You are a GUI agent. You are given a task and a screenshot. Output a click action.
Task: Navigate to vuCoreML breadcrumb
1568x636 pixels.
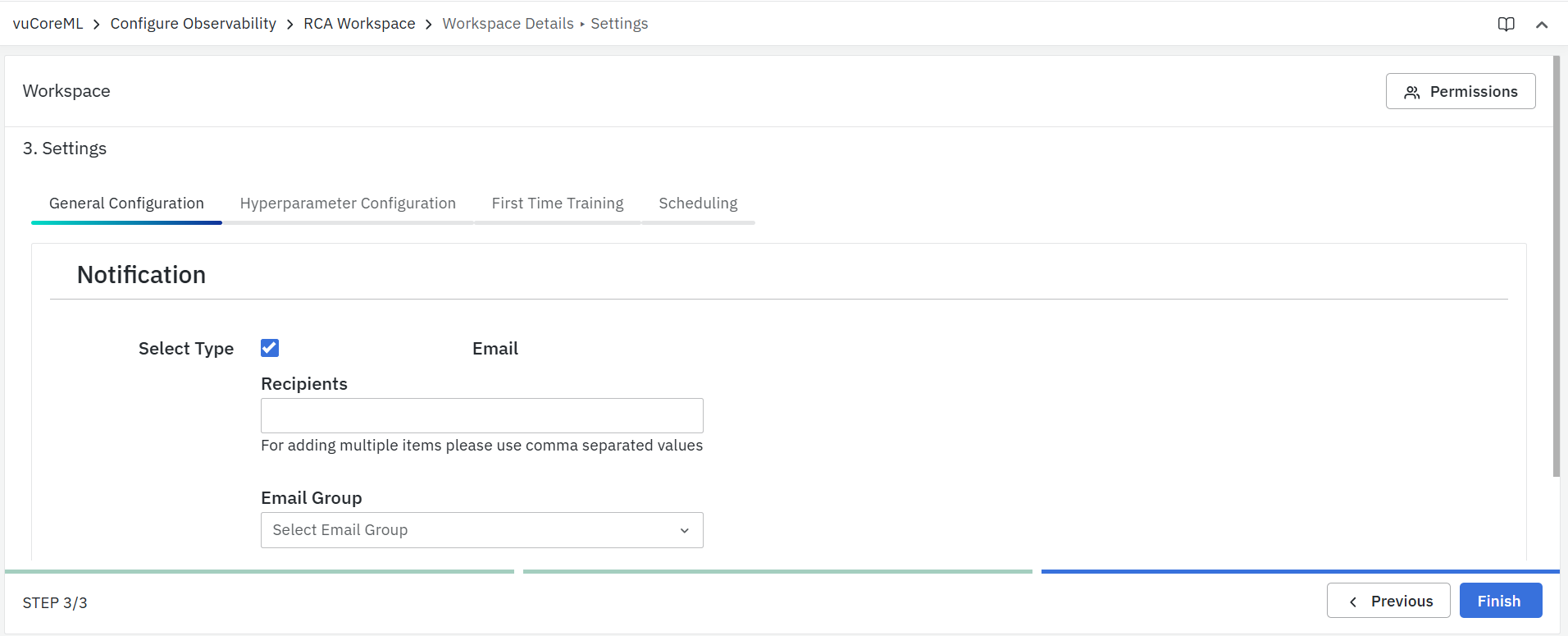(48, 24)
